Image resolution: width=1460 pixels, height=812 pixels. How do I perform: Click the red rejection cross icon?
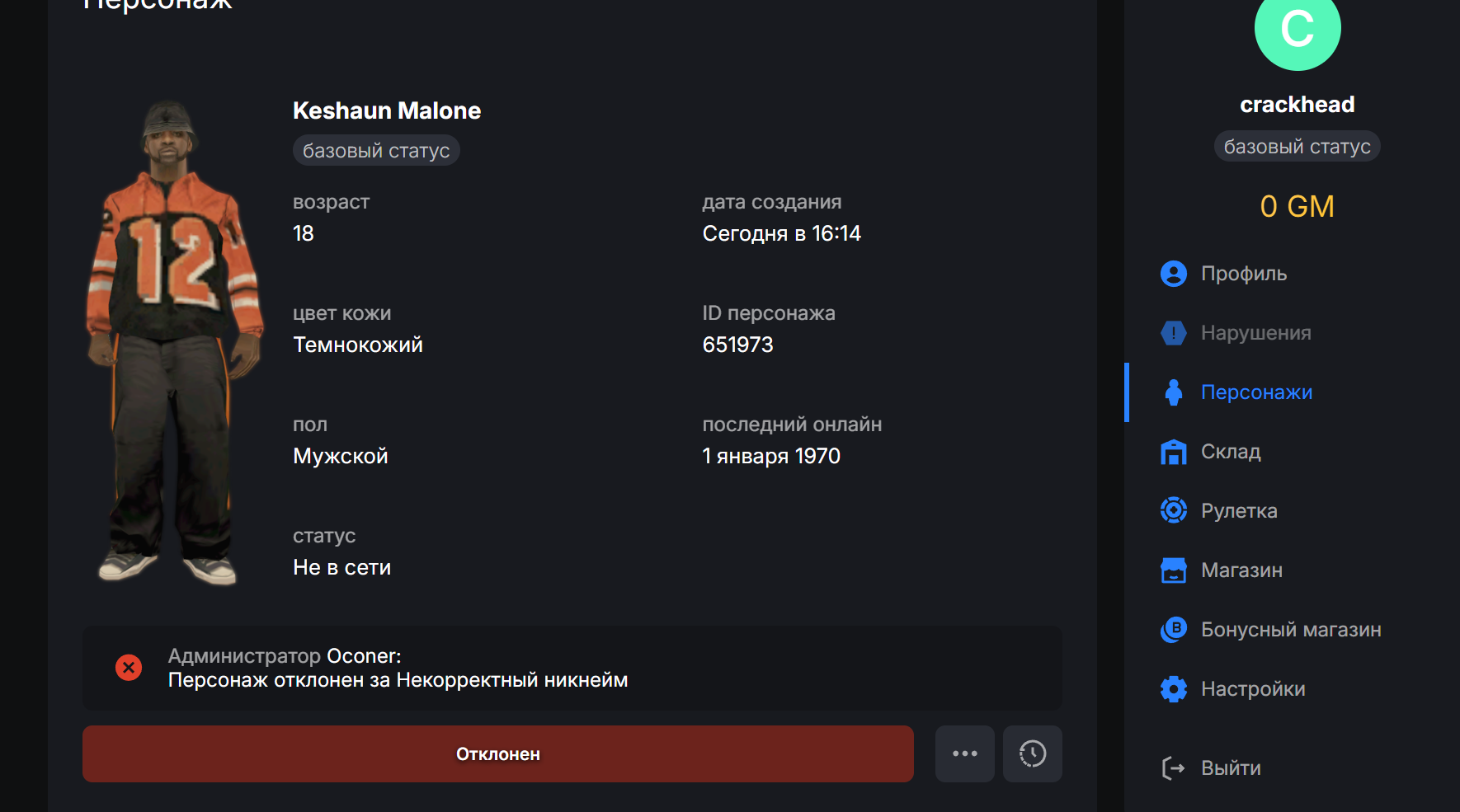click(129, 667)
